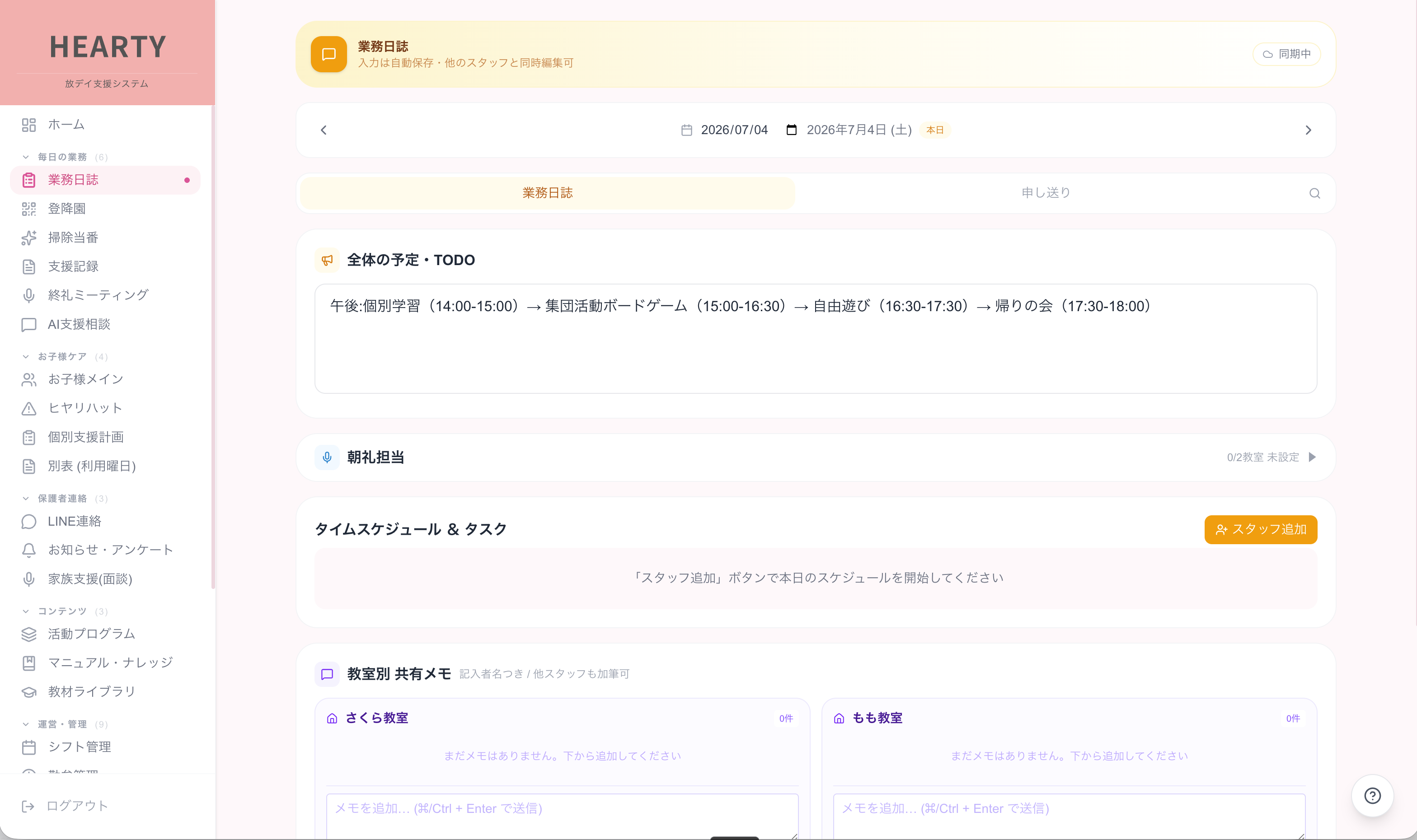1417x840 pixels.
Task: Click the 支援記録 document icon
Action: [29, 266]
